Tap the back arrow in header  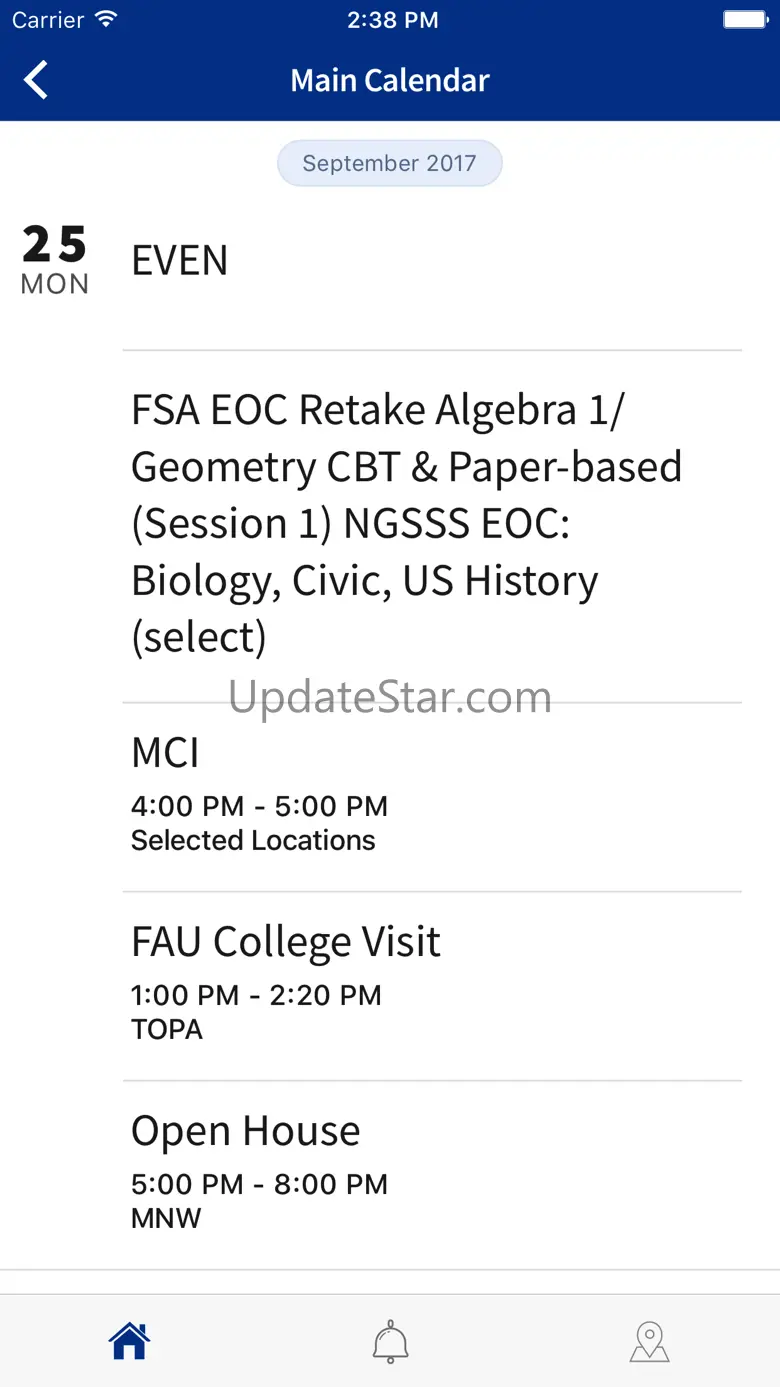point(36,80)
